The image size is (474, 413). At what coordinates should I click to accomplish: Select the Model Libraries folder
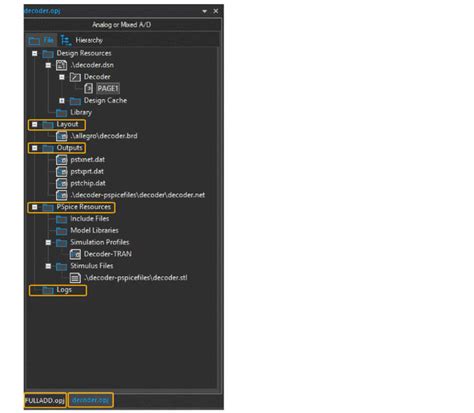click(x=87, y=230)
